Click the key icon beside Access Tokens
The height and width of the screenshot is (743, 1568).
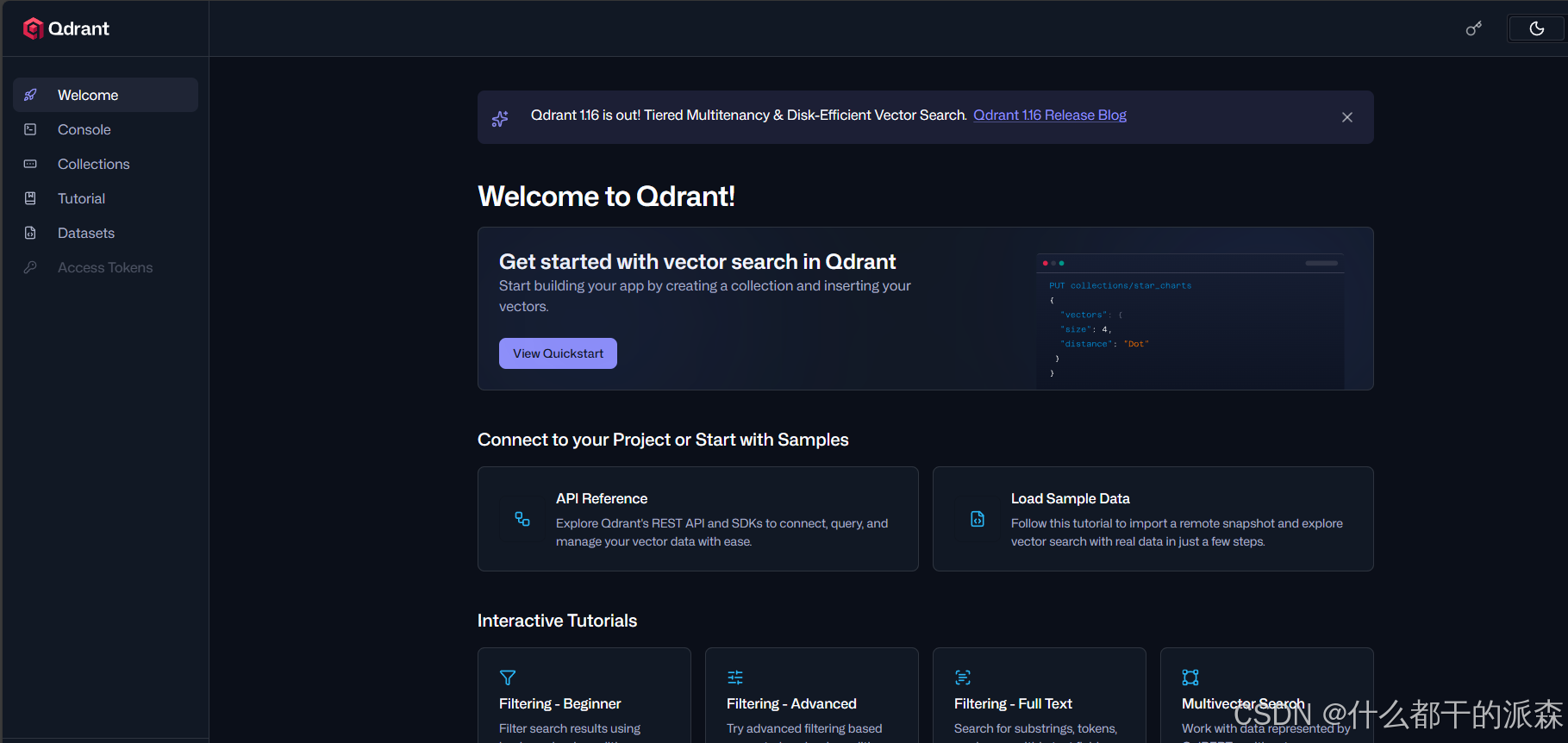[x=30, y=267]
